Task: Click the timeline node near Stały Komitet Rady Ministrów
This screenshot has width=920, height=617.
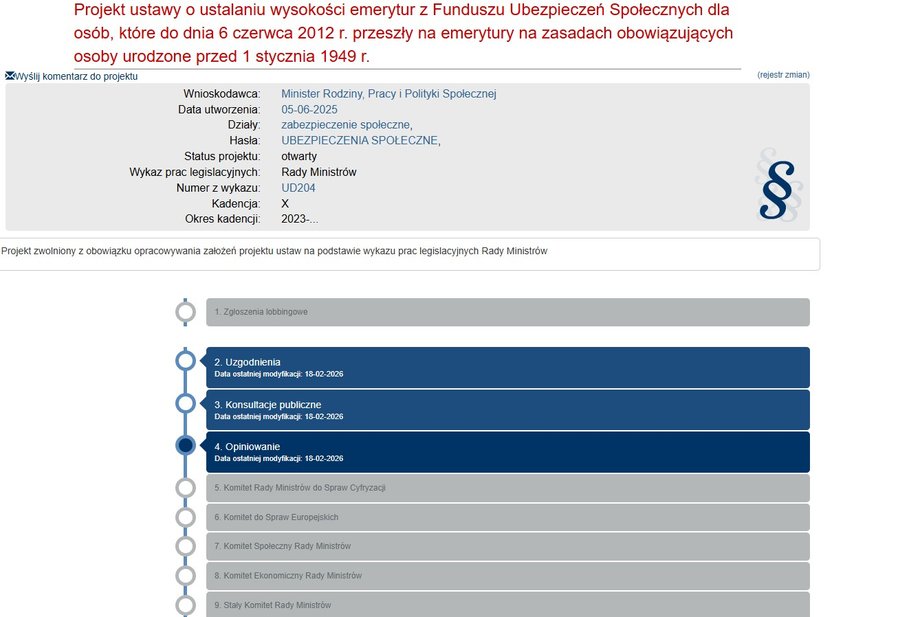Action: 186,605
